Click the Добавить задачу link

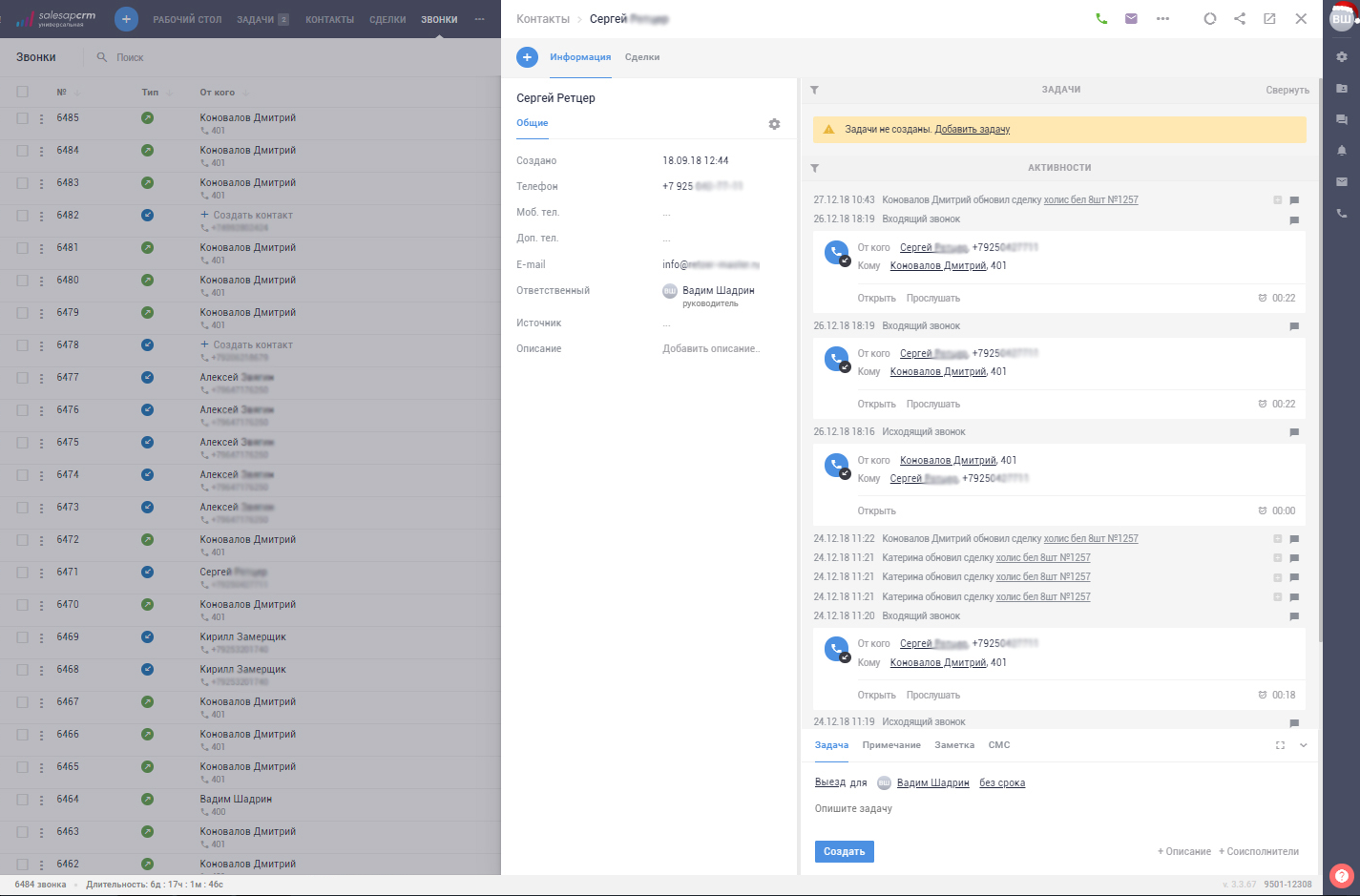(972, 130)
